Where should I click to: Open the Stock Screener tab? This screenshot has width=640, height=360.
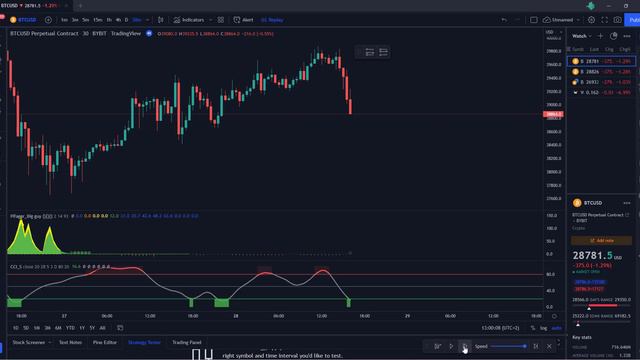point(29,342)
